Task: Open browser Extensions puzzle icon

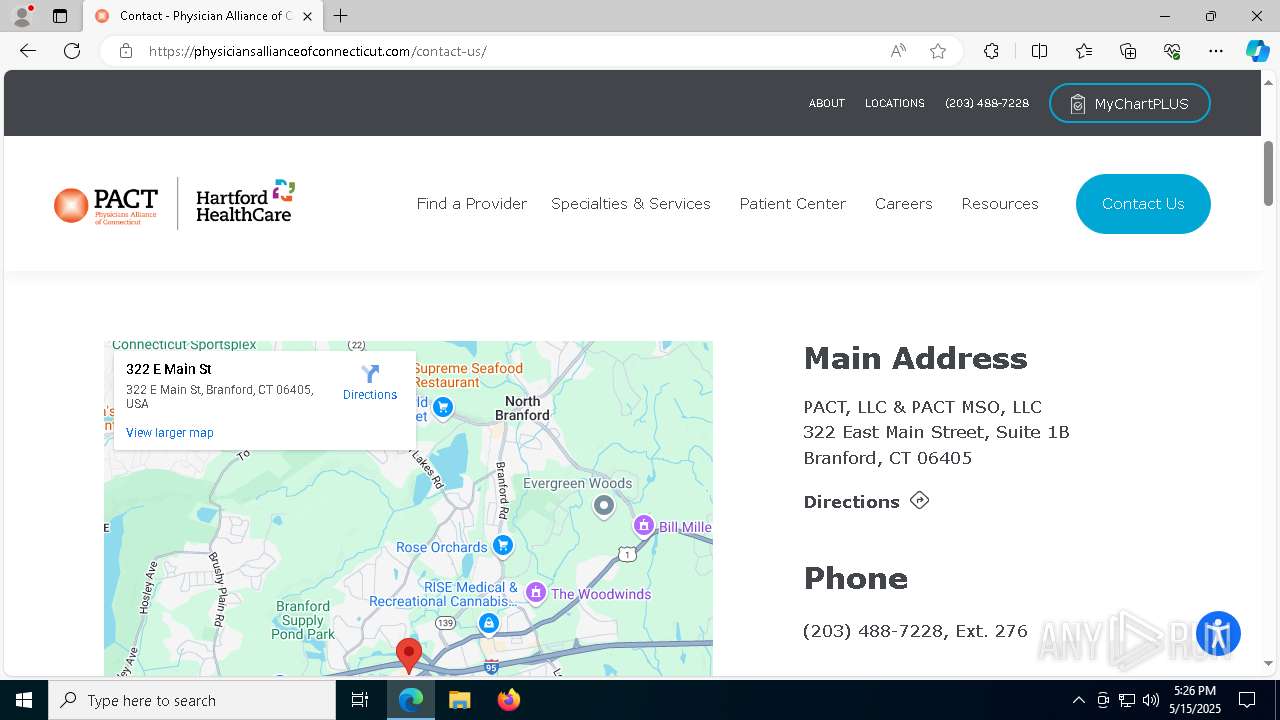Action: [991, 51]
